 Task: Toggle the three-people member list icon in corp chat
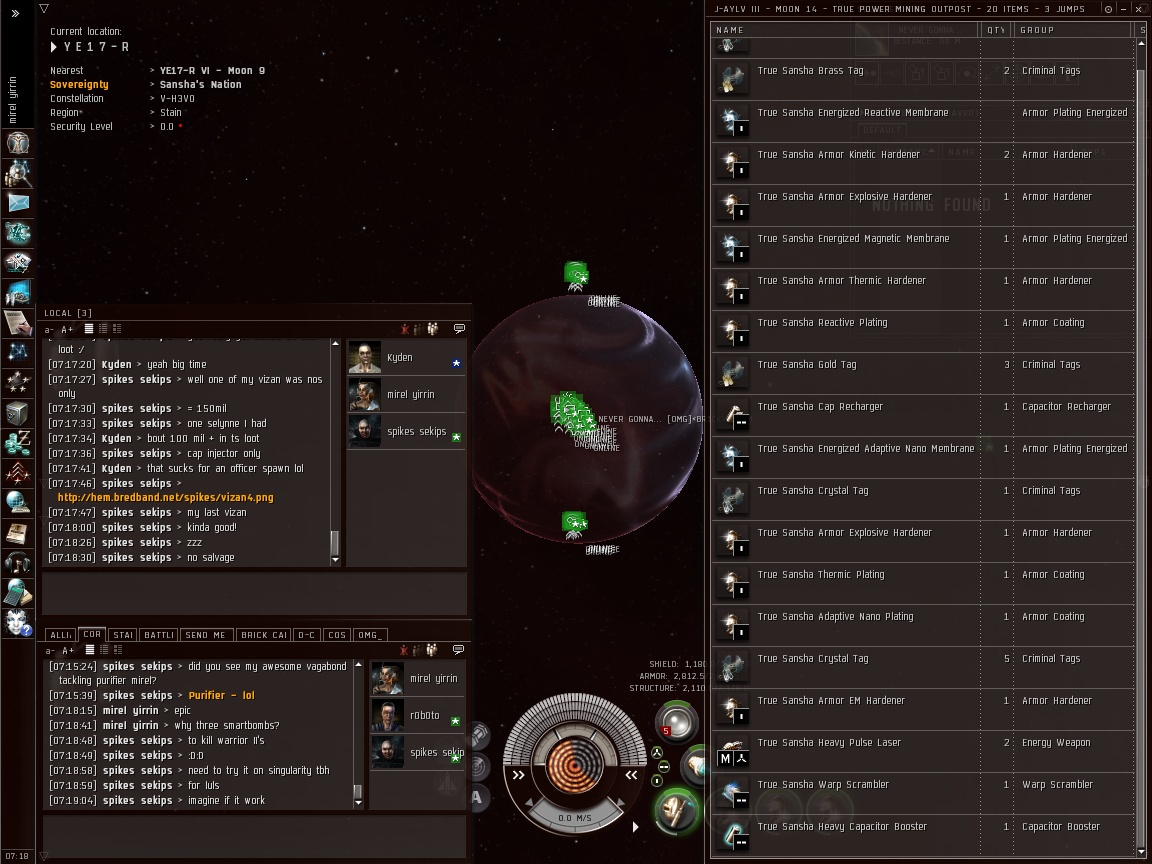(432, 649)
